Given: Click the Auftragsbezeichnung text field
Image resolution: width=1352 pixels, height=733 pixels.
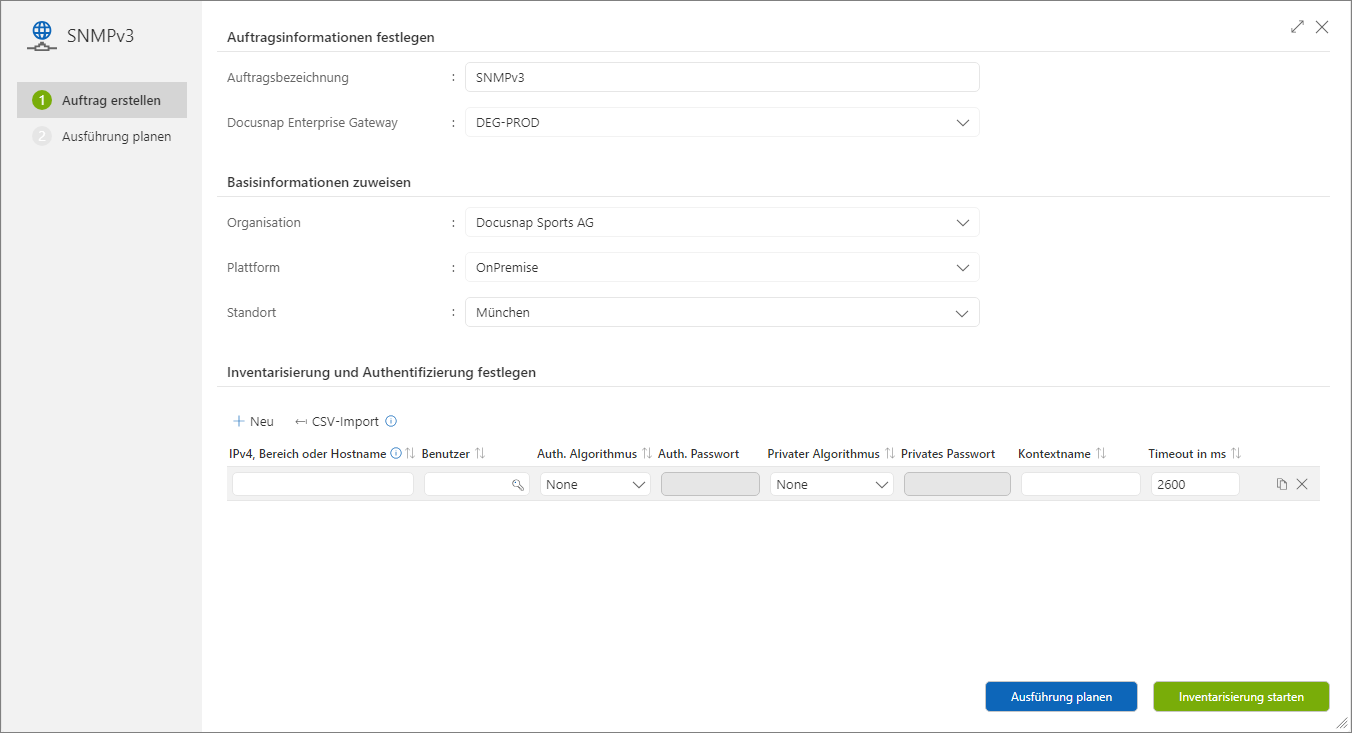Looking at the screenshot, I should (x=722, y=78).
